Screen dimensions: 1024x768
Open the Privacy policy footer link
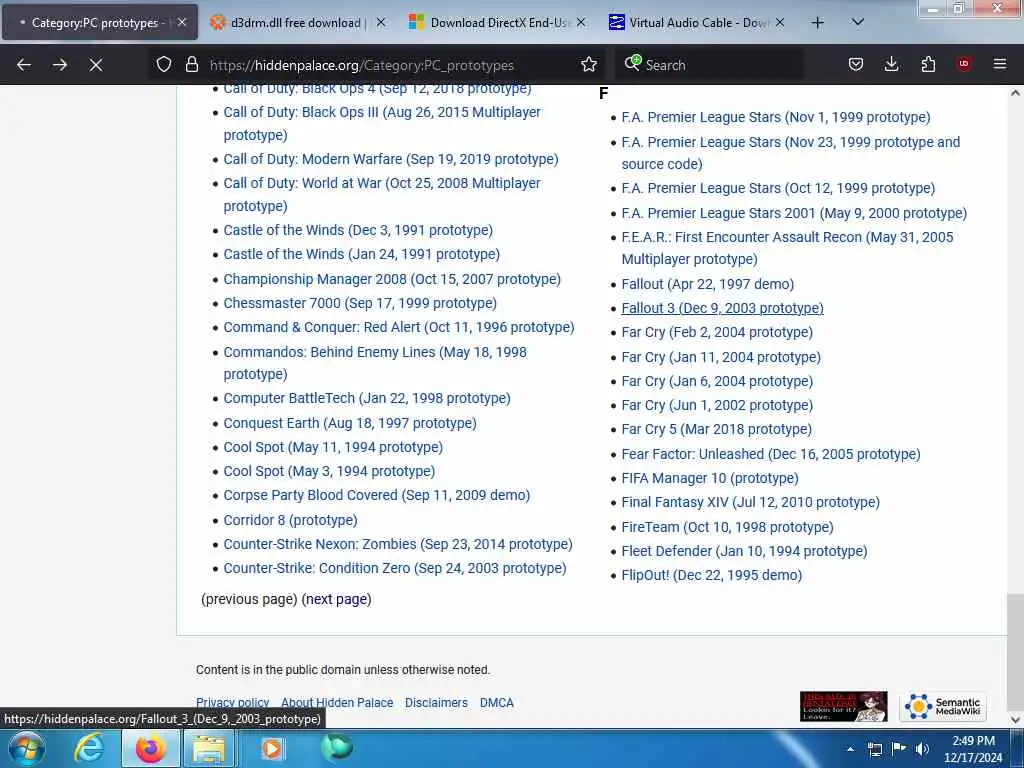tap(232, 703)
